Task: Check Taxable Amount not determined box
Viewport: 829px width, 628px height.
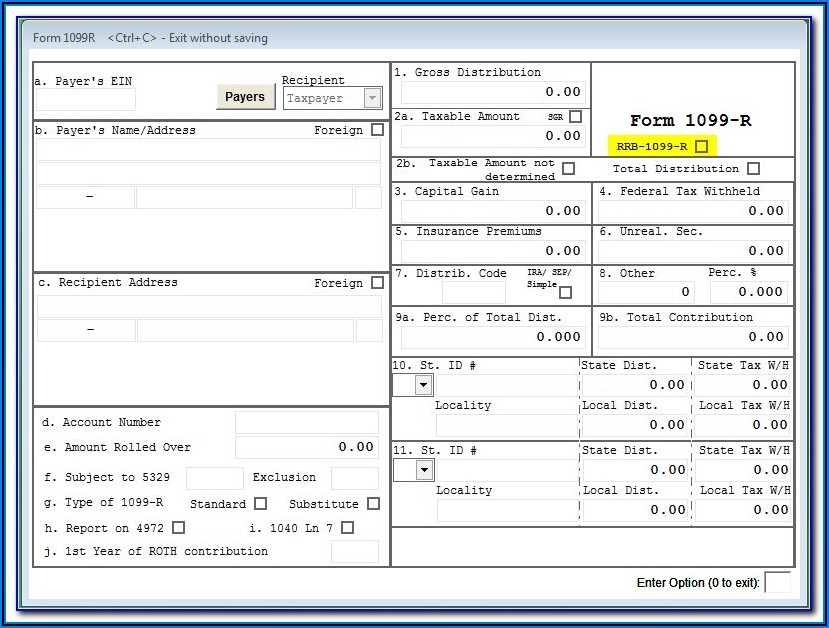Action: 568,169
